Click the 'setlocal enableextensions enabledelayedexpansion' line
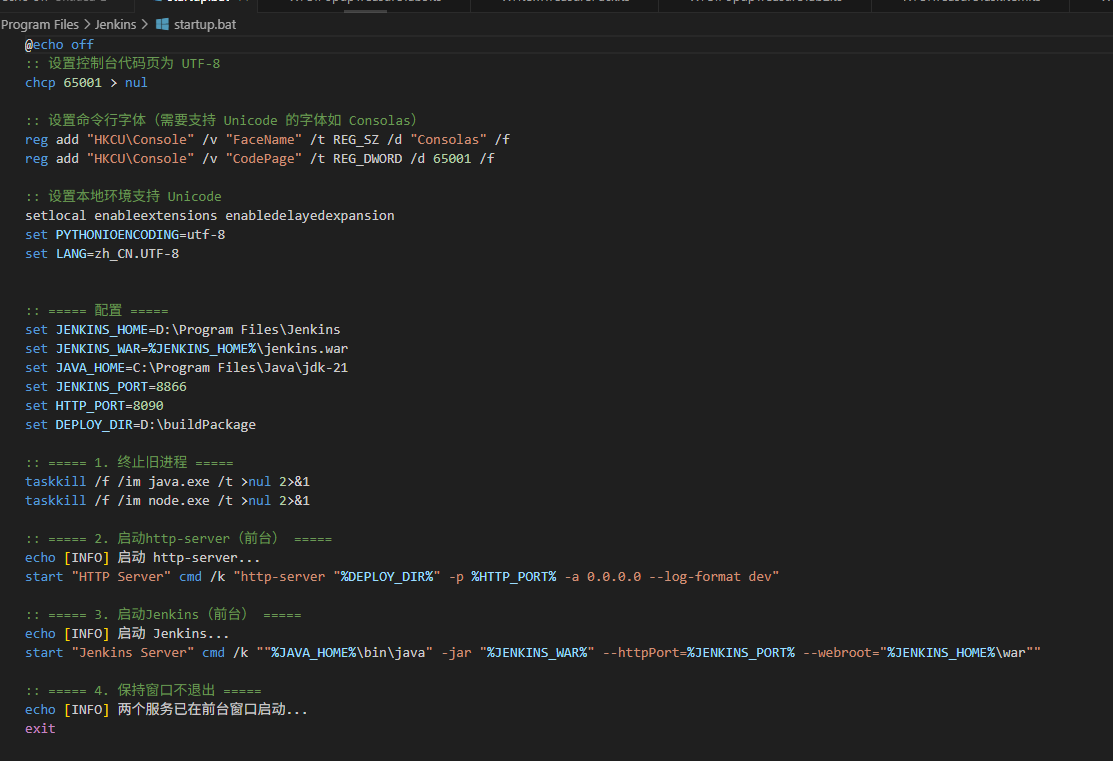This screenshot has height=761, width=1113. (x=210, y=215)
